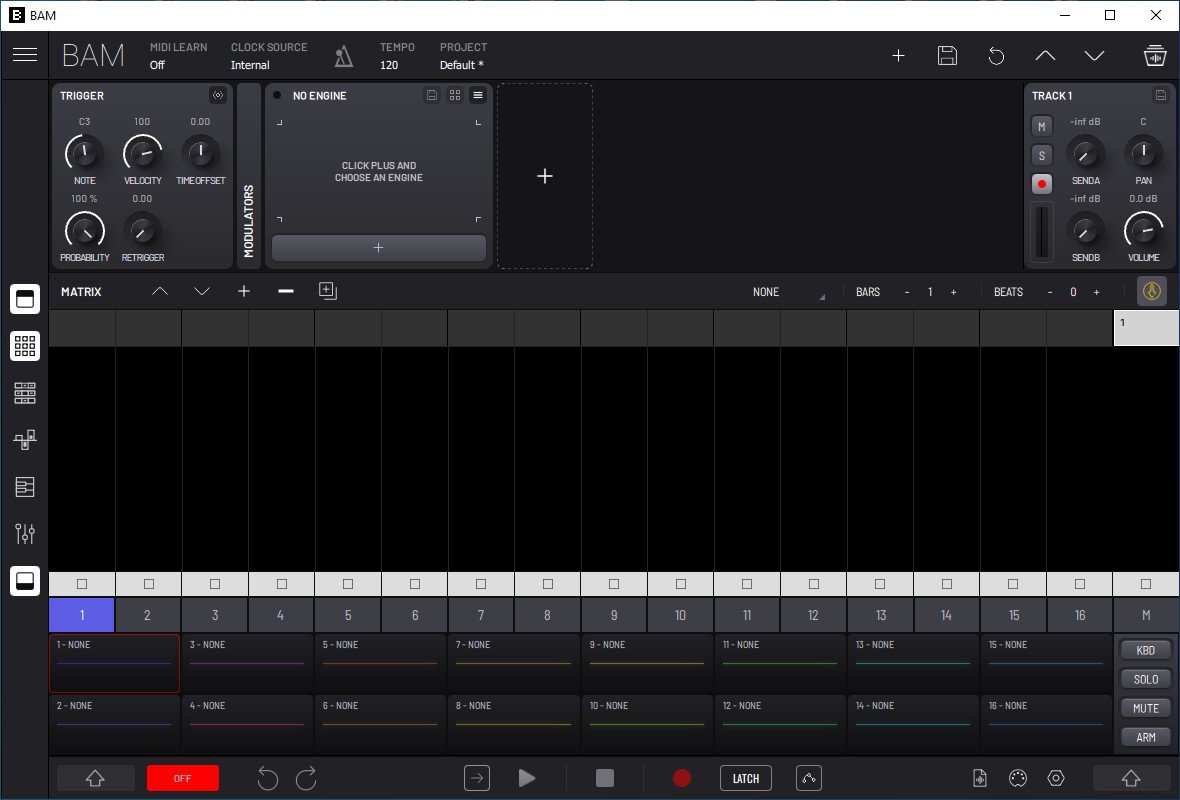
Task: Click the LATCH button
Action: coord(746,778)
